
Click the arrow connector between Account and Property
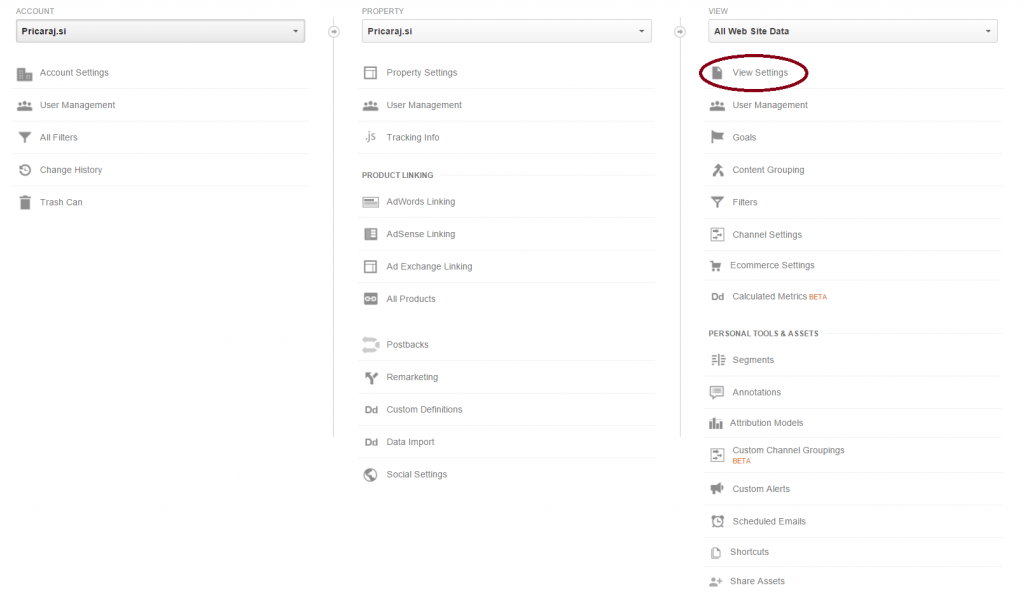tap(334, 32)
